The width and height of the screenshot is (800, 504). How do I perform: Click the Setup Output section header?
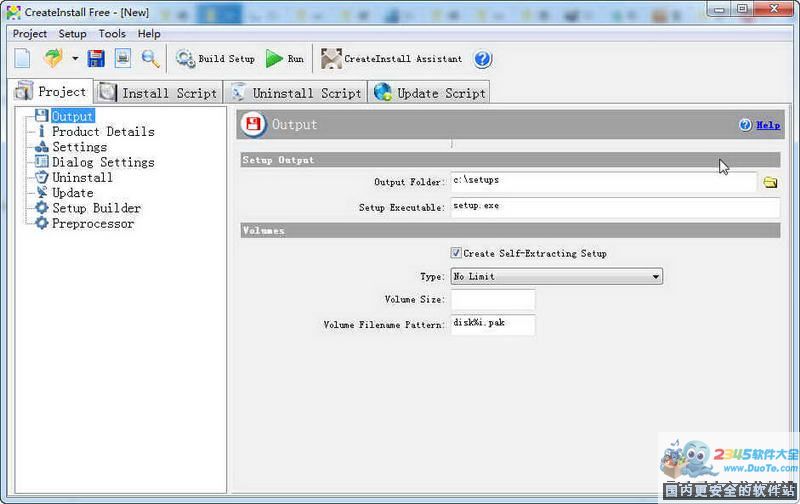click(510, 160)
